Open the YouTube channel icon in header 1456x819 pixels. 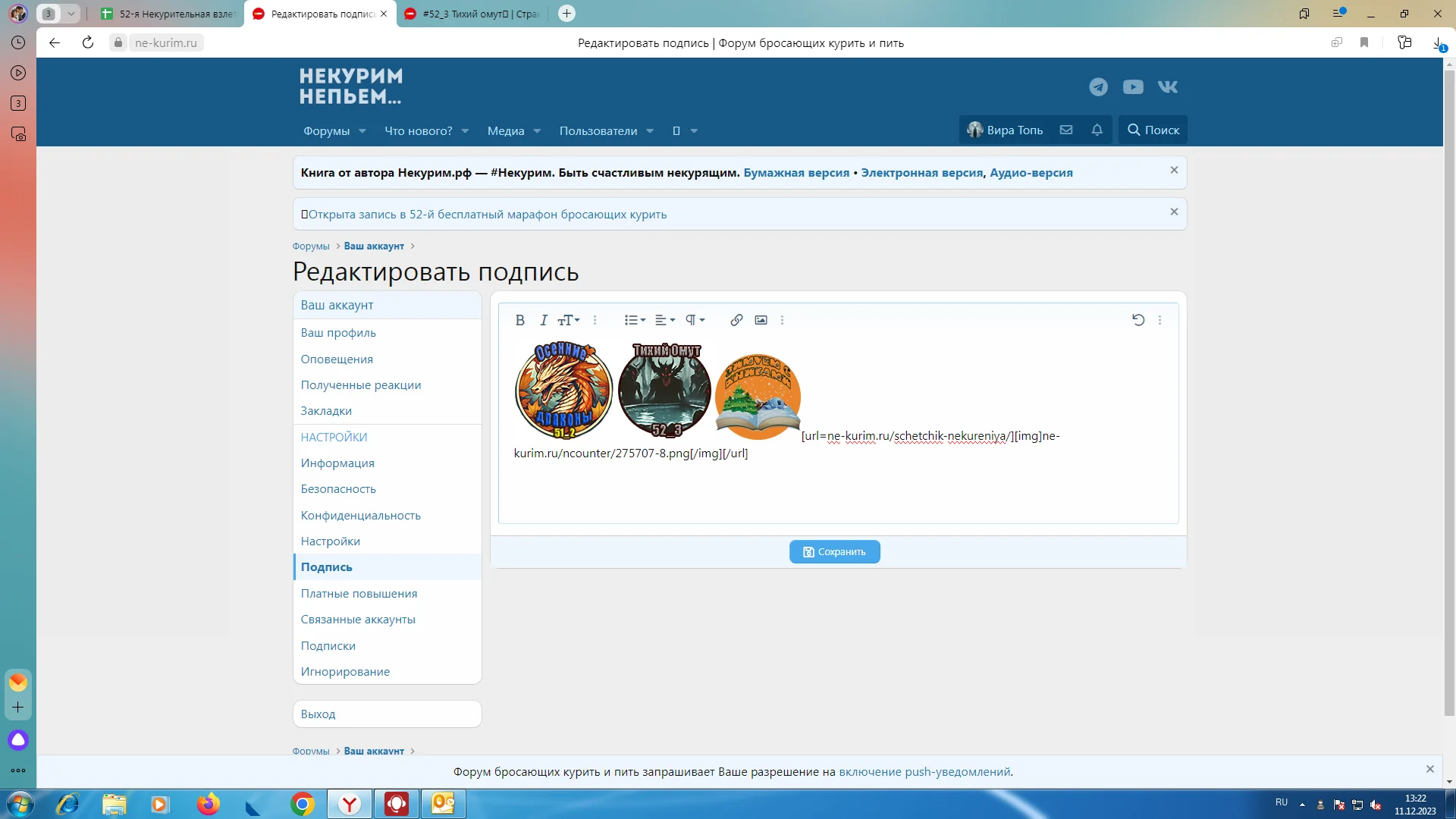[1133, 86]
